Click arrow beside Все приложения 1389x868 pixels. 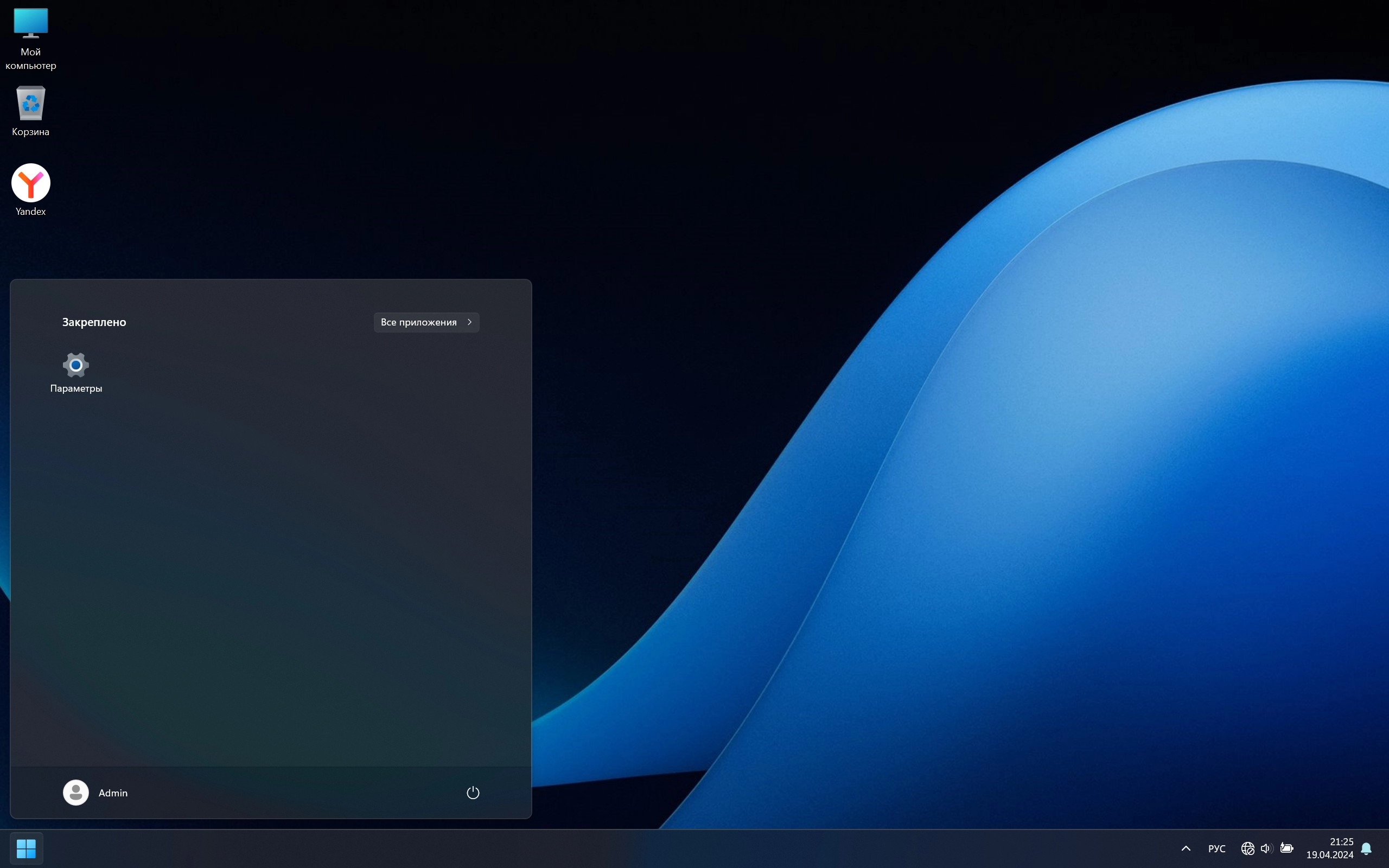[x=469, y=322]
